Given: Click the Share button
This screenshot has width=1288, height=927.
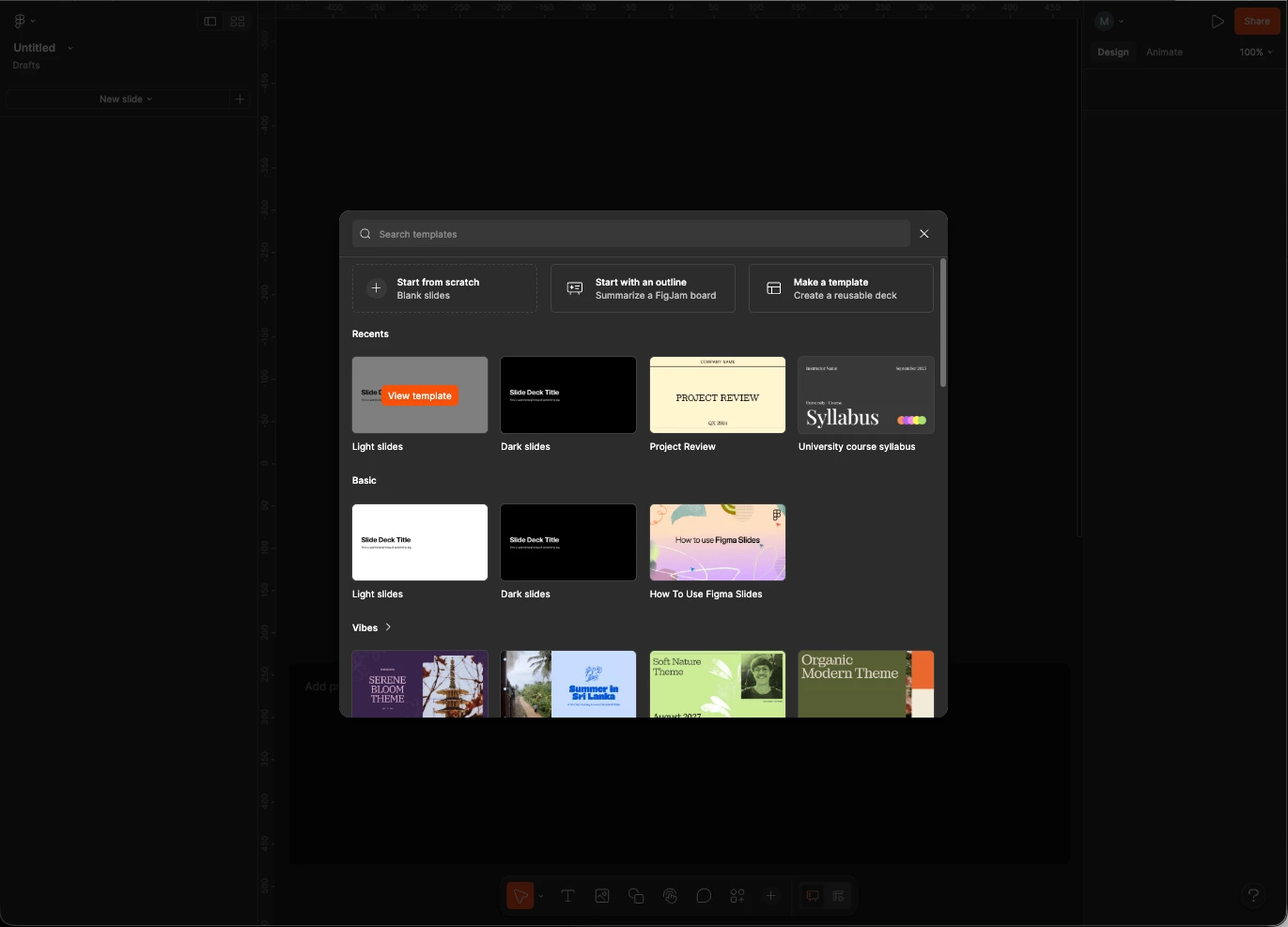Looking at the screenshot, I should pyautogui.click(x=1257, y=21).
